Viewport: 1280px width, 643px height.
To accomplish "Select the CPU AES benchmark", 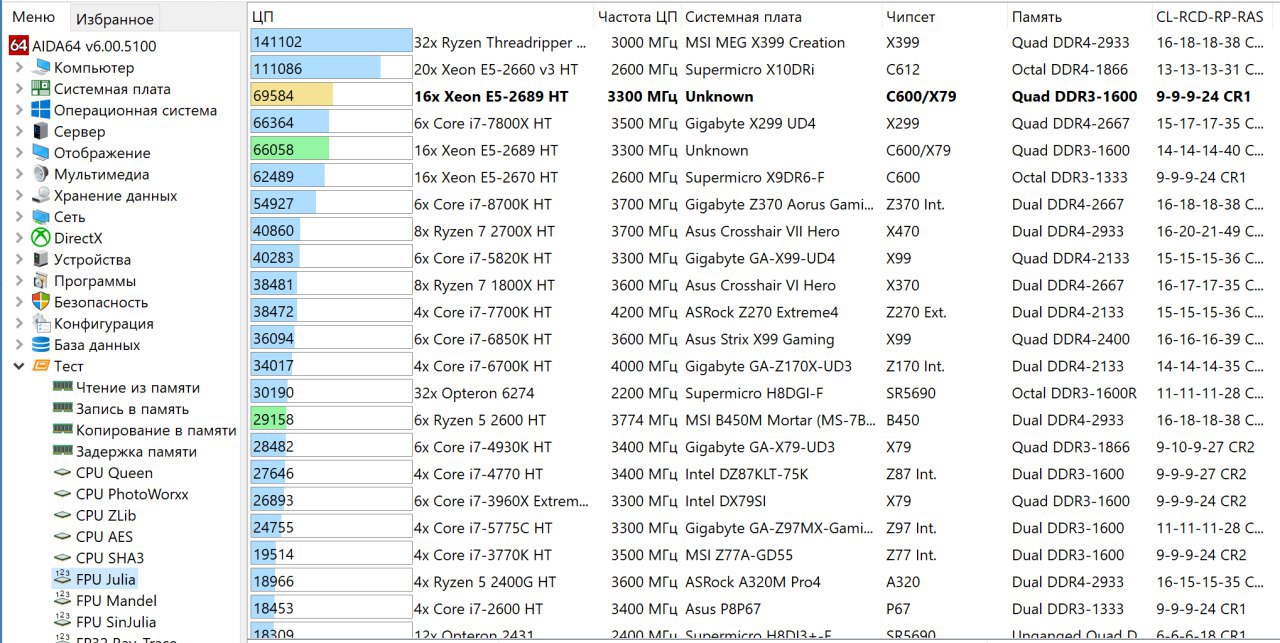I will point(104,537).
